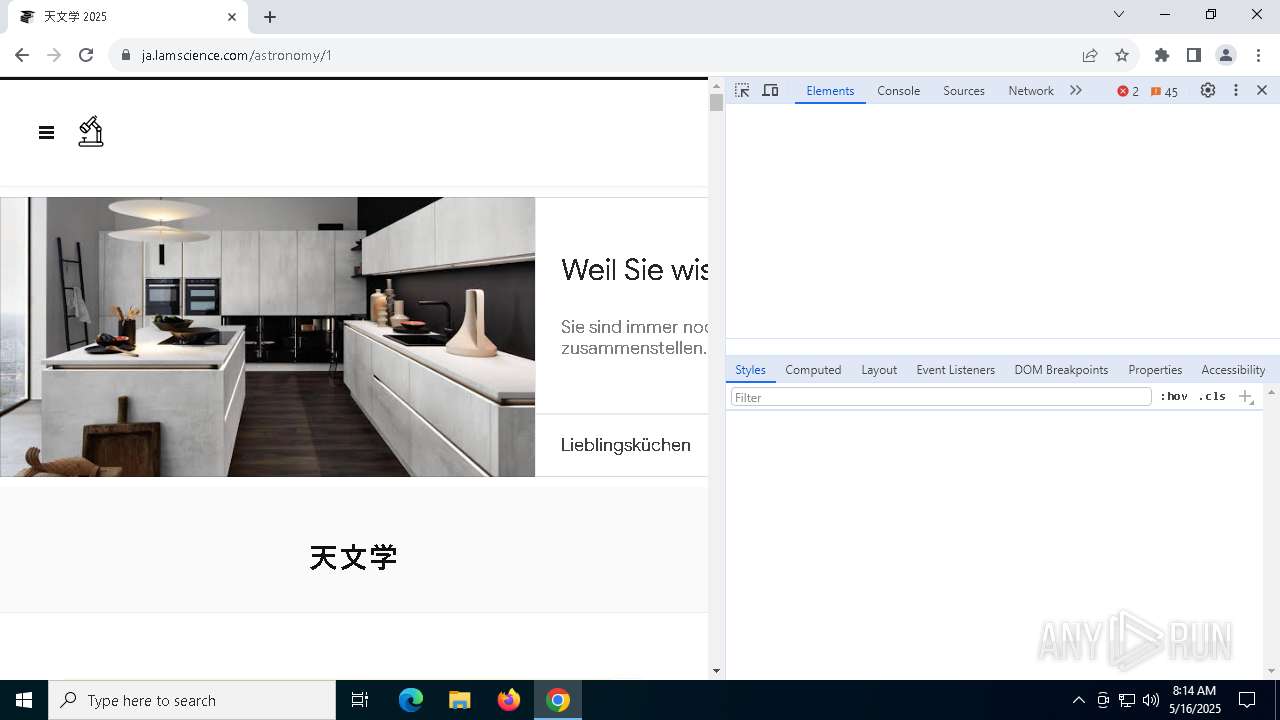The width and height of the screenshot is (1280, 720).
Task: Show the 45 issues badge
Action: 1164,91
